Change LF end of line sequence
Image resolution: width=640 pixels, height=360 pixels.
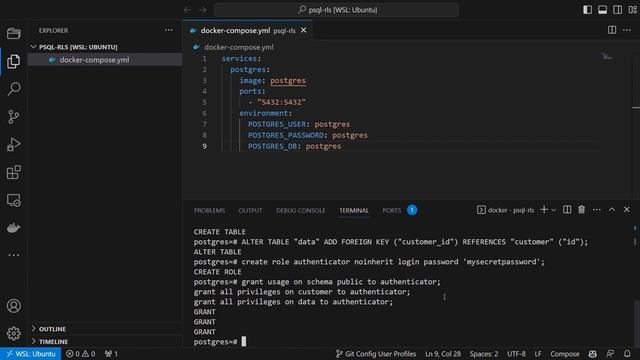[538, 354]
